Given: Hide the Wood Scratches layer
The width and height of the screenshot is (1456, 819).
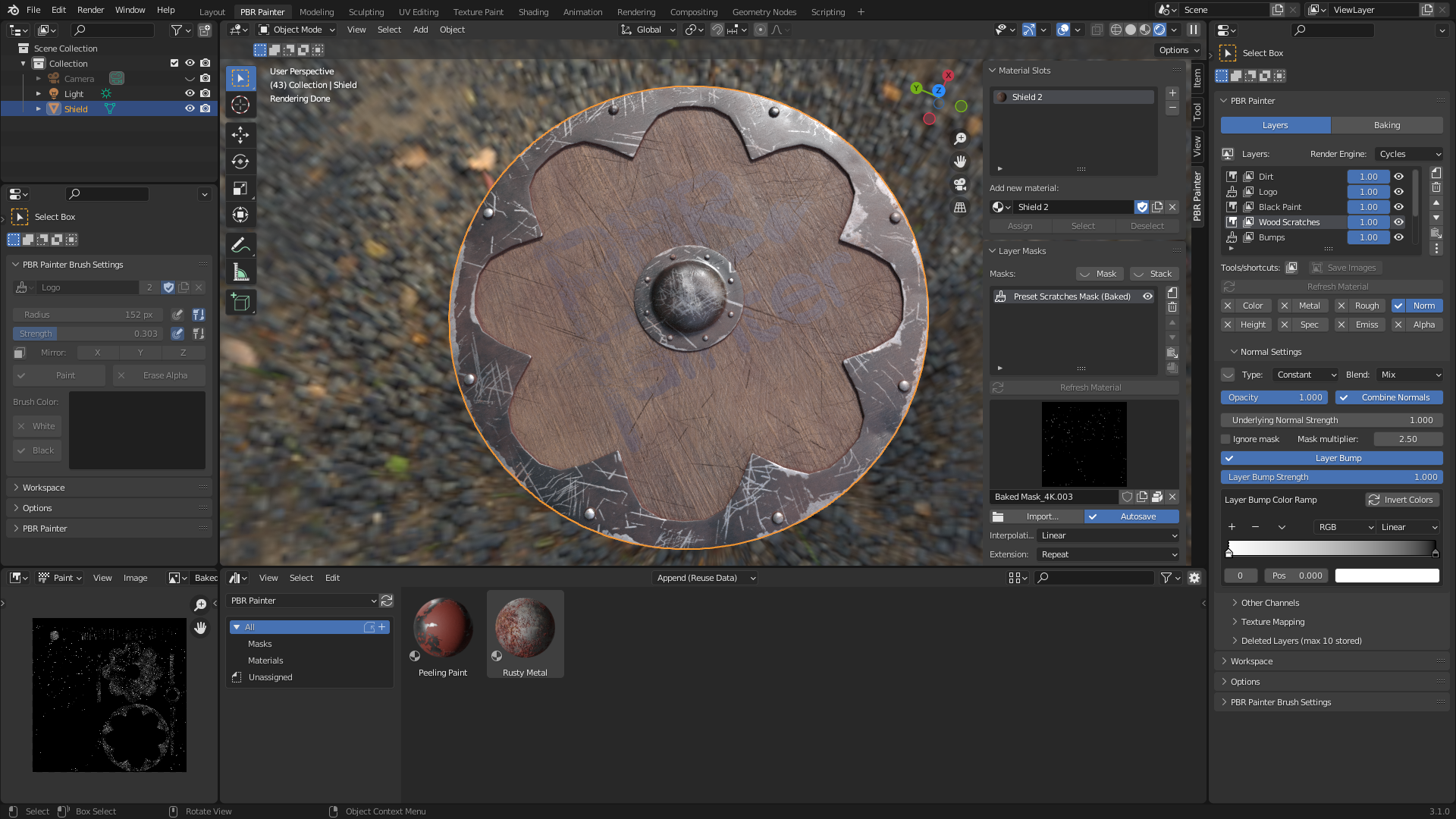Looking at the screenshot, I should (x=1399, y=222).
